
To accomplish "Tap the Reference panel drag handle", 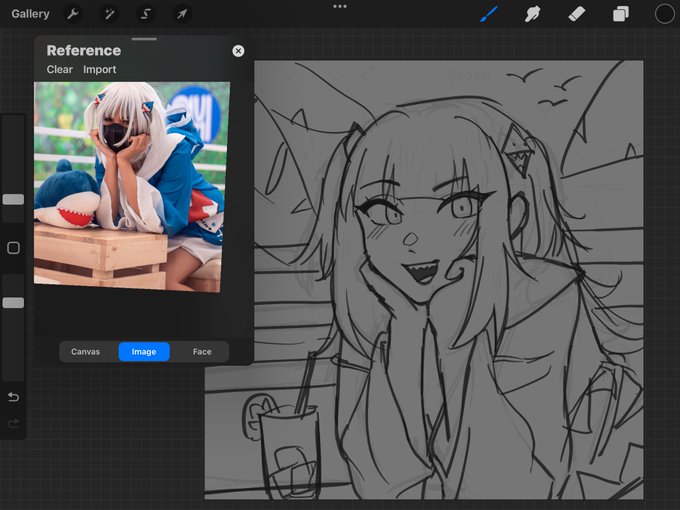I will 144,39.
